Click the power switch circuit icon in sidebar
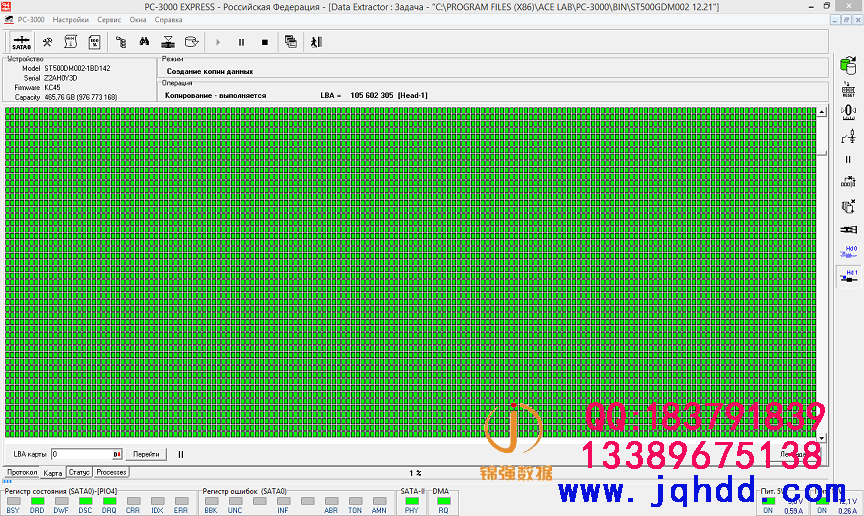The height and width of the screenshot is (516, 864). tap(848, 136)
